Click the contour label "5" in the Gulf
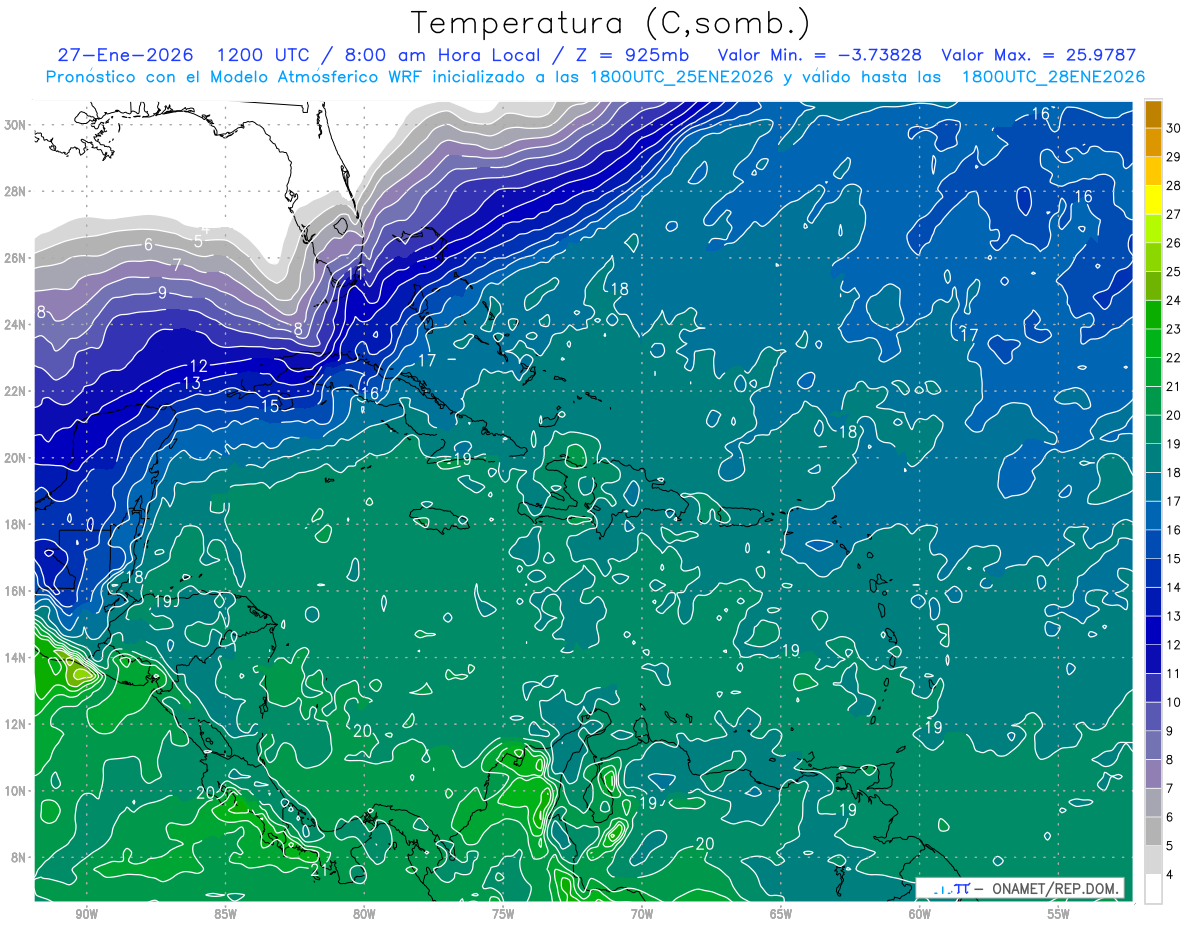Viewport: 1200px width, 927px height. pos(199,240)
